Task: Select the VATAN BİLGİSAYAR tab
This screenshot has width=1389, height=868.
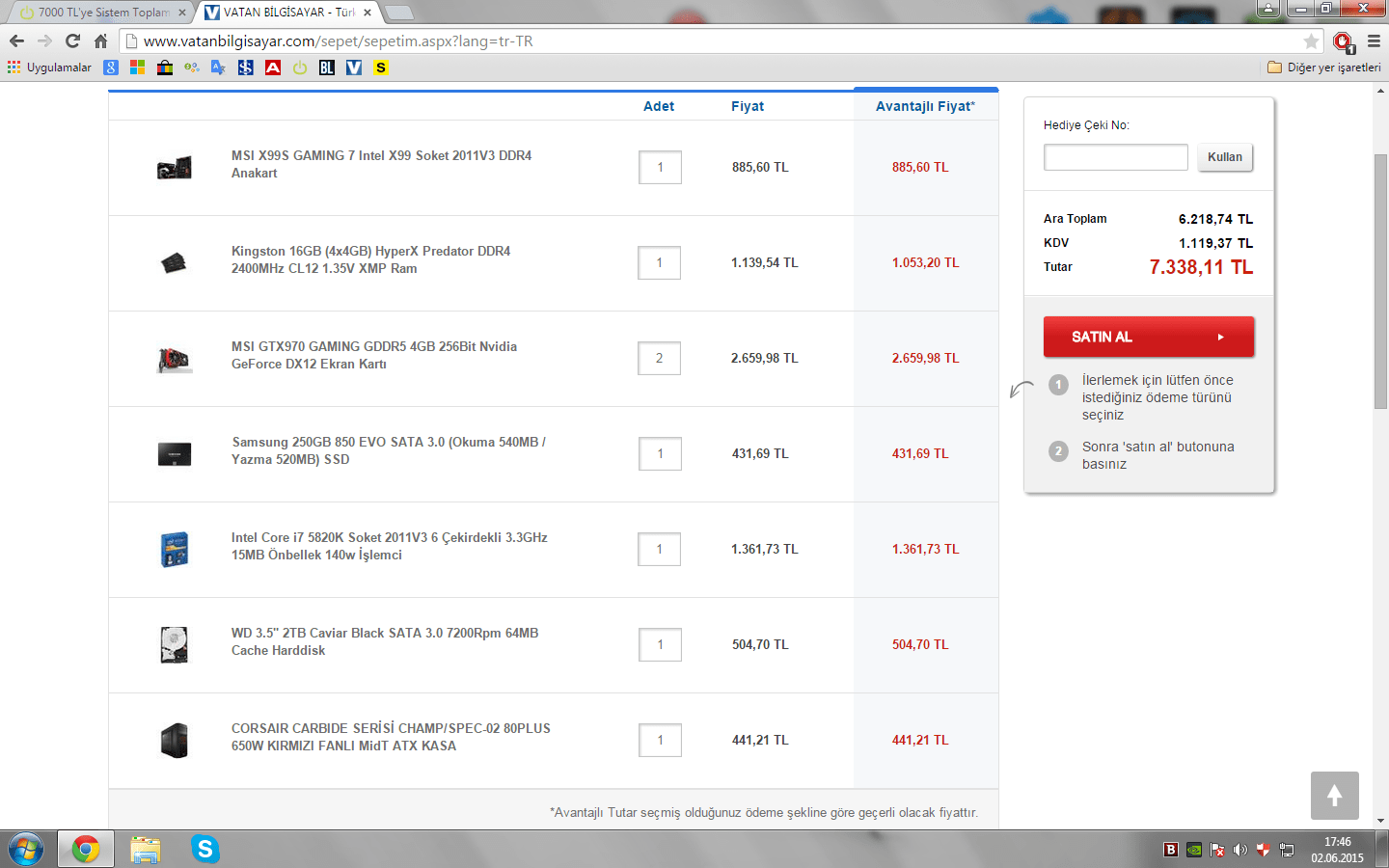Action: point(289,13)
